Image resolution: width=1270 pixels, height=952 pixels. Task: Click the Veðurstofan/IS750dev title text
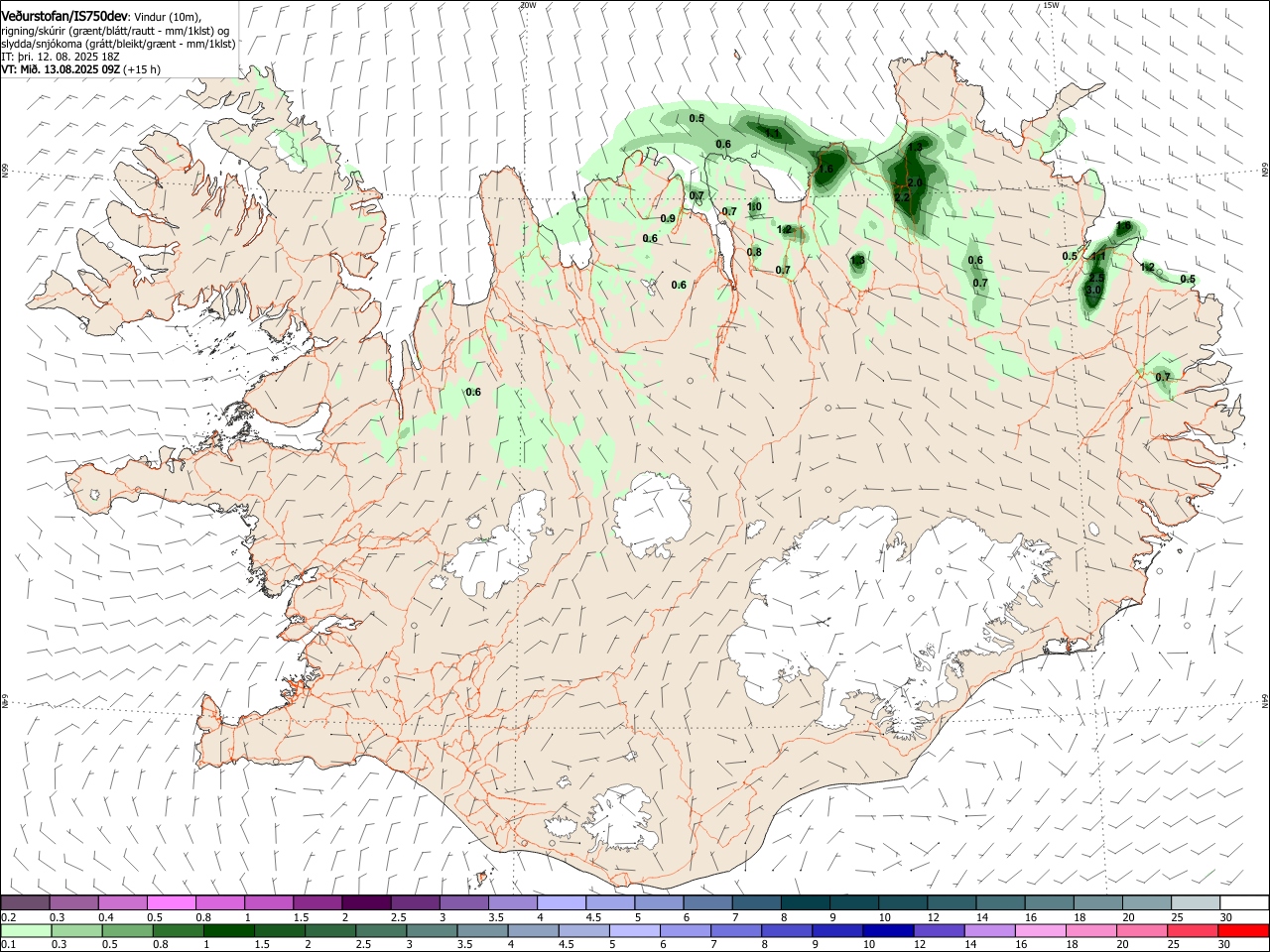pos(64,16)
